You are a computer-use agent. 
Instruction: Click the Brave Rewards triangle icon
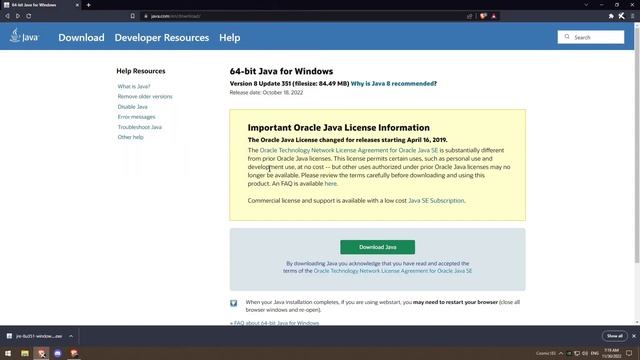pyautogui.click(x=494, y=16)
